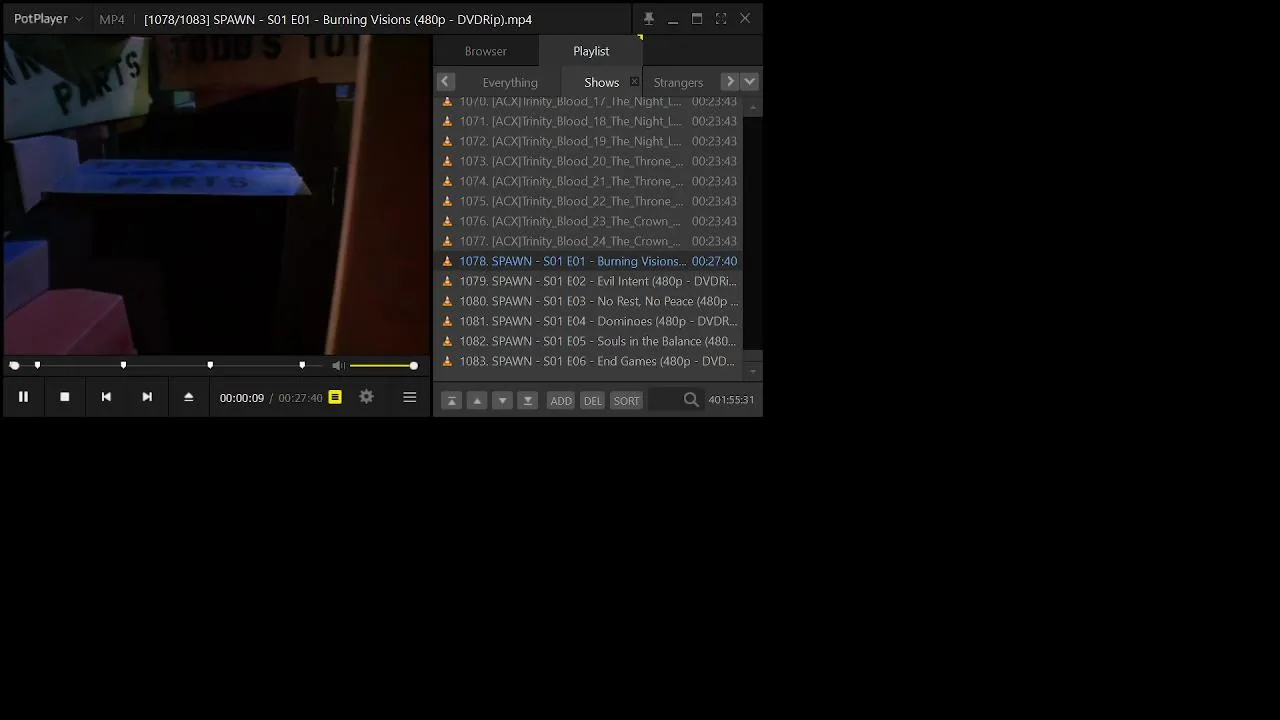The image size is (1280, 720).
Task: Click the playlist search input field
Action: [664, 400]
